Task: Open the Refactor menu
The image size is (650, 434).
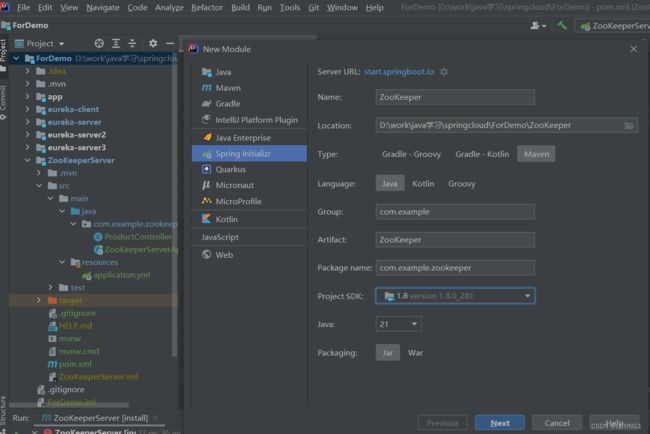Action: pyautogui.click(x=207, y=7)
